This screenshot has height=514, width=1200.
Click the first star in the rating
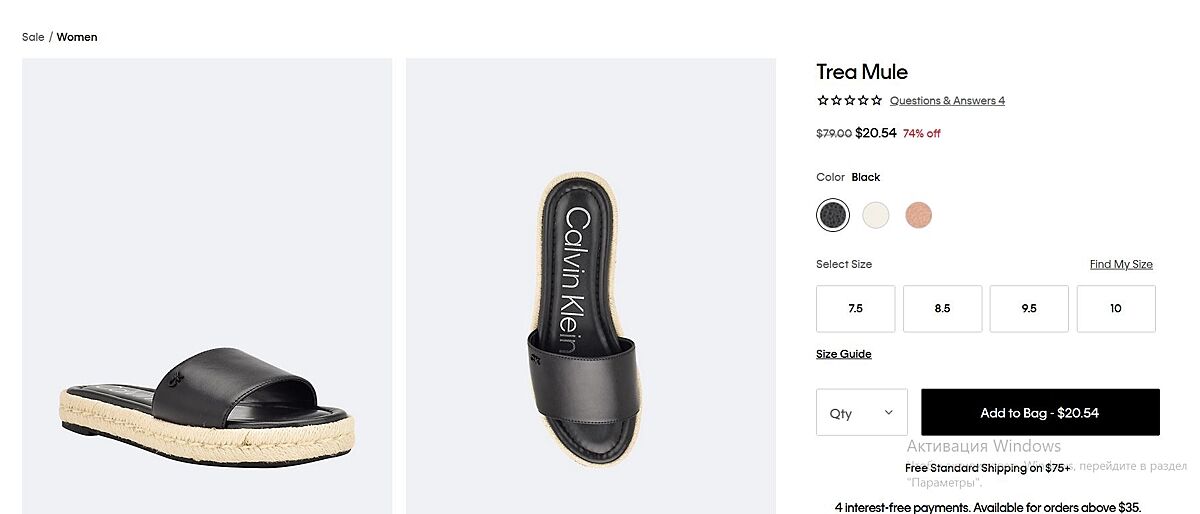pyautogui.click(x=822, y=100)
